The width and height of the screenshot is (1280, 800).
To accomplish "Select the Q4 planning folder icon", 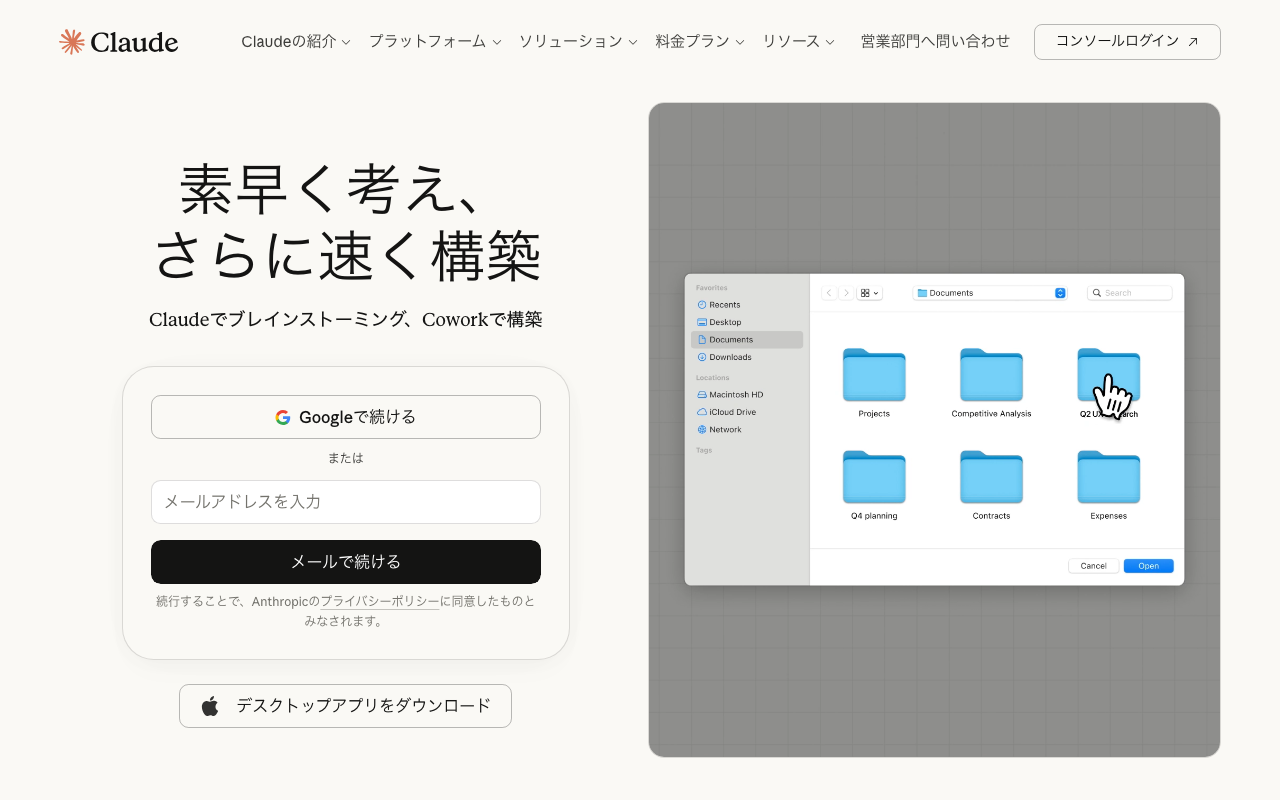I will click(874, 477).
